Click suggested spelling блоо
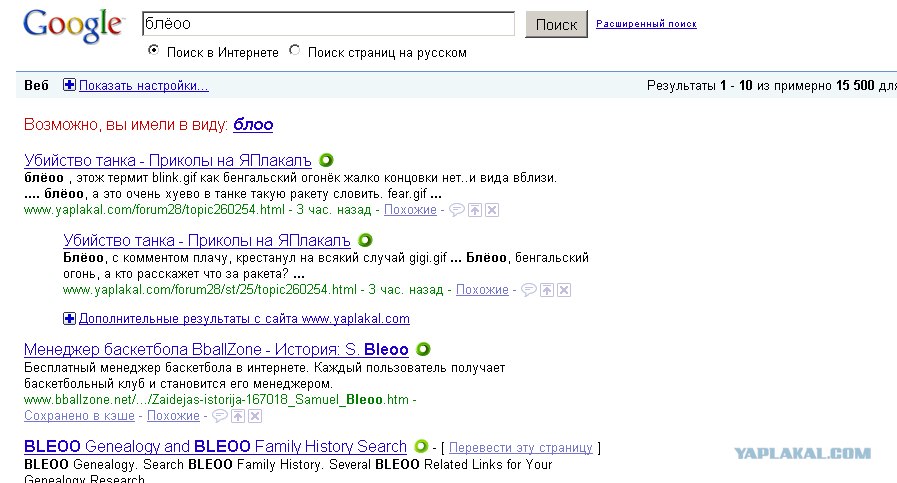 tap(253, 124)
